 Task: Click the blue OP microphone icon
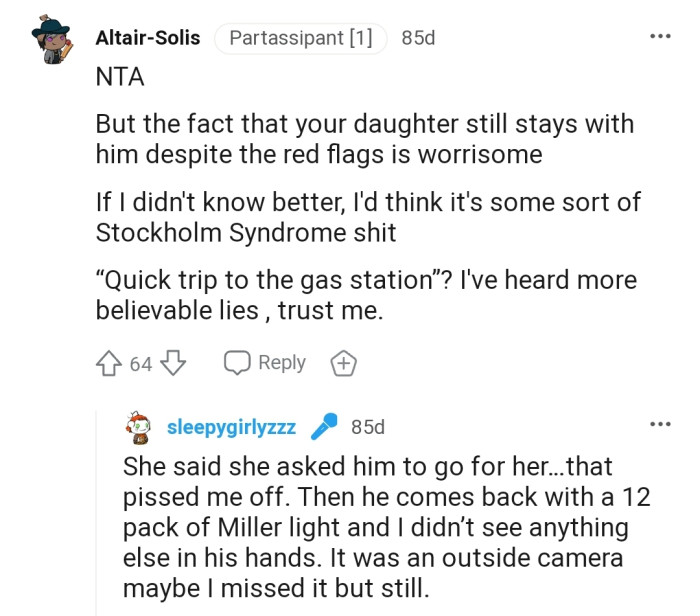[x=324, y=428]
